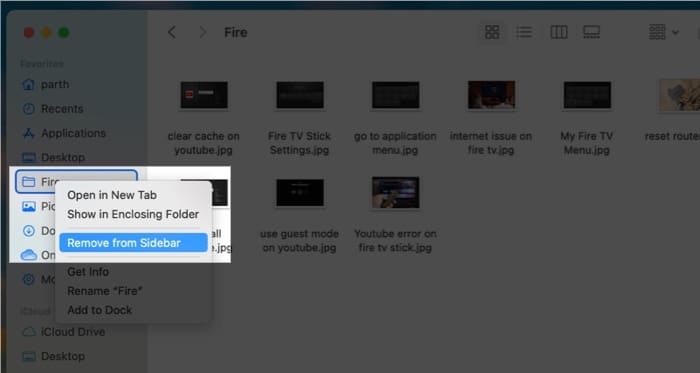Open the group-by options dropdown
The height and width of the screenshot is (373, 700).
coord(663,32)
